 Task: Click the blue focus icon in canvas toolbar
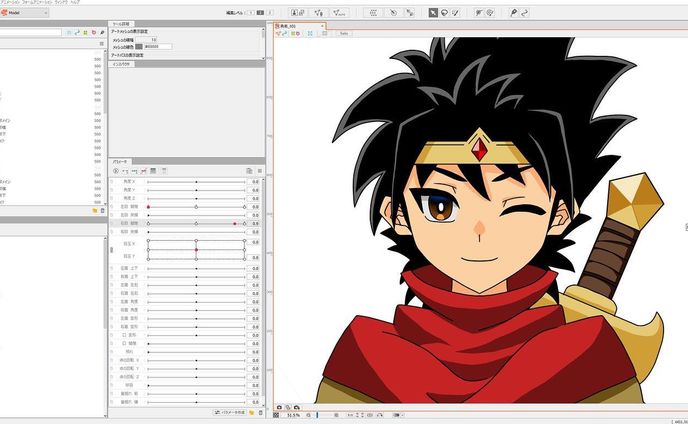[x=310, y=33]
